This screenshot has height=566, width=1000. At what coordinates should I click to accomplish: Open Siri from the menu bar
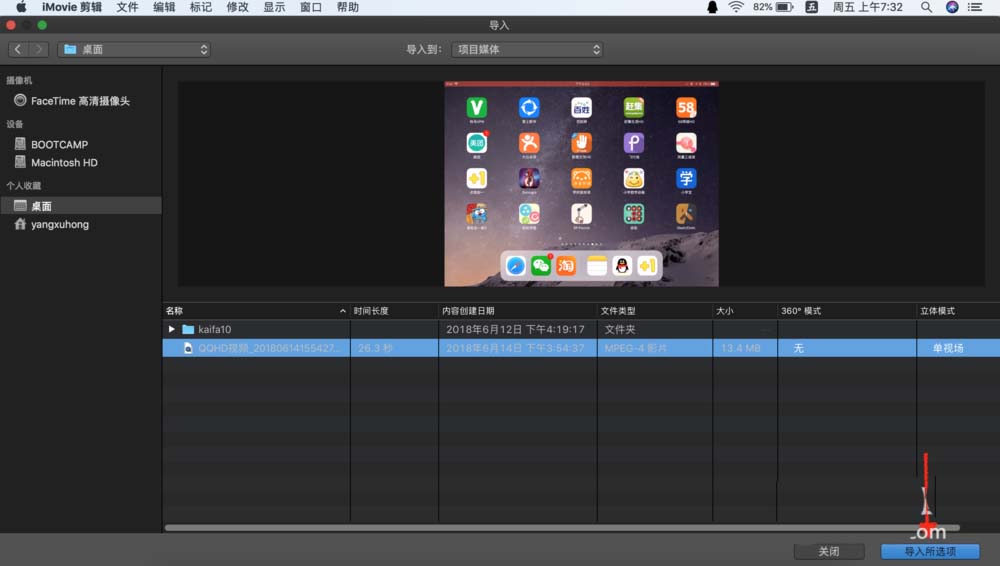pyautogui.click(x=952, y=7)
